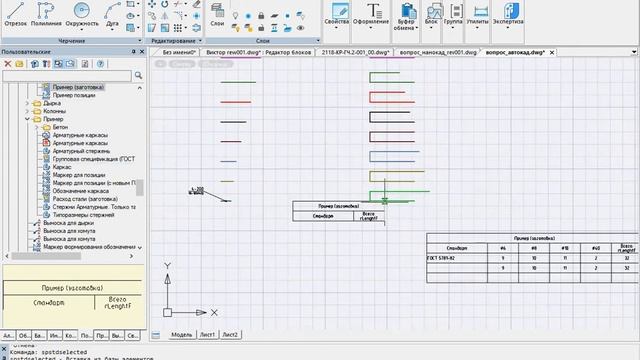Switch to Виктор rew001.dwg Редактор блоков tab
Image resolution: width=640 pixels, height=360 pixels.
(259, 52)
